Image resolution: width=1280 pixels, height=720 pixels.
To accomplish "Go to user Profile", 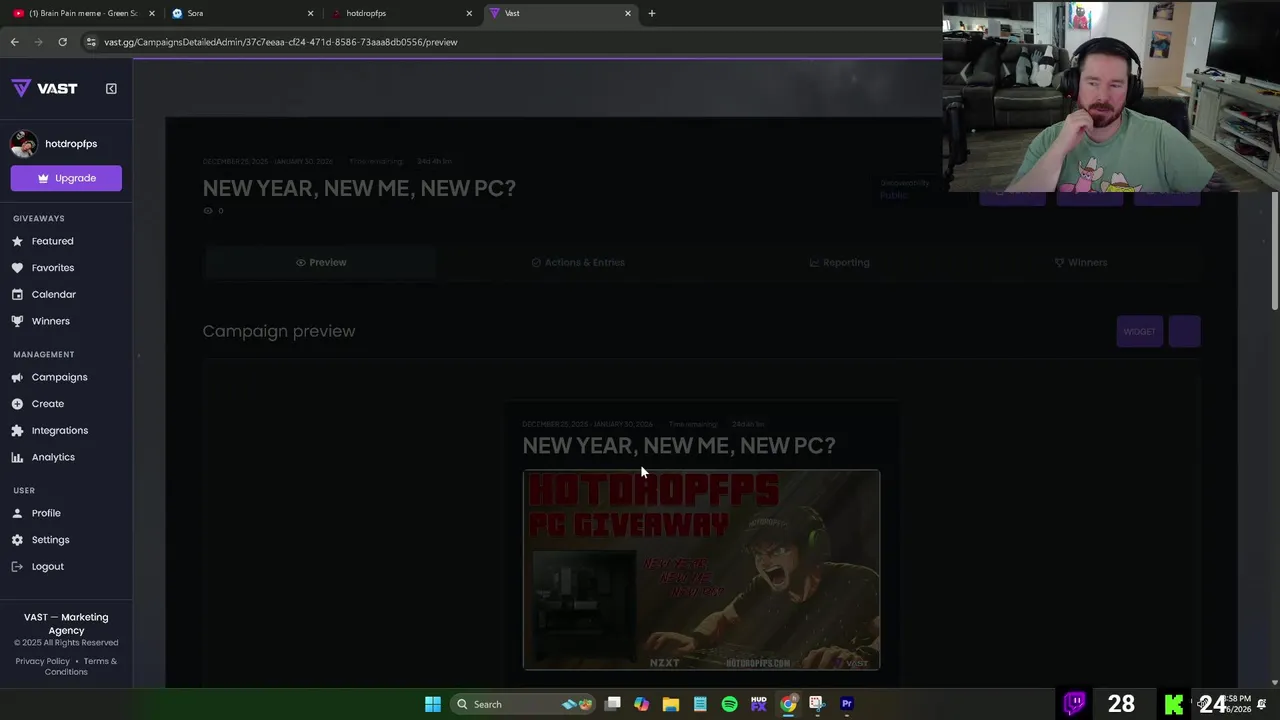I will (x=46, y=513).
